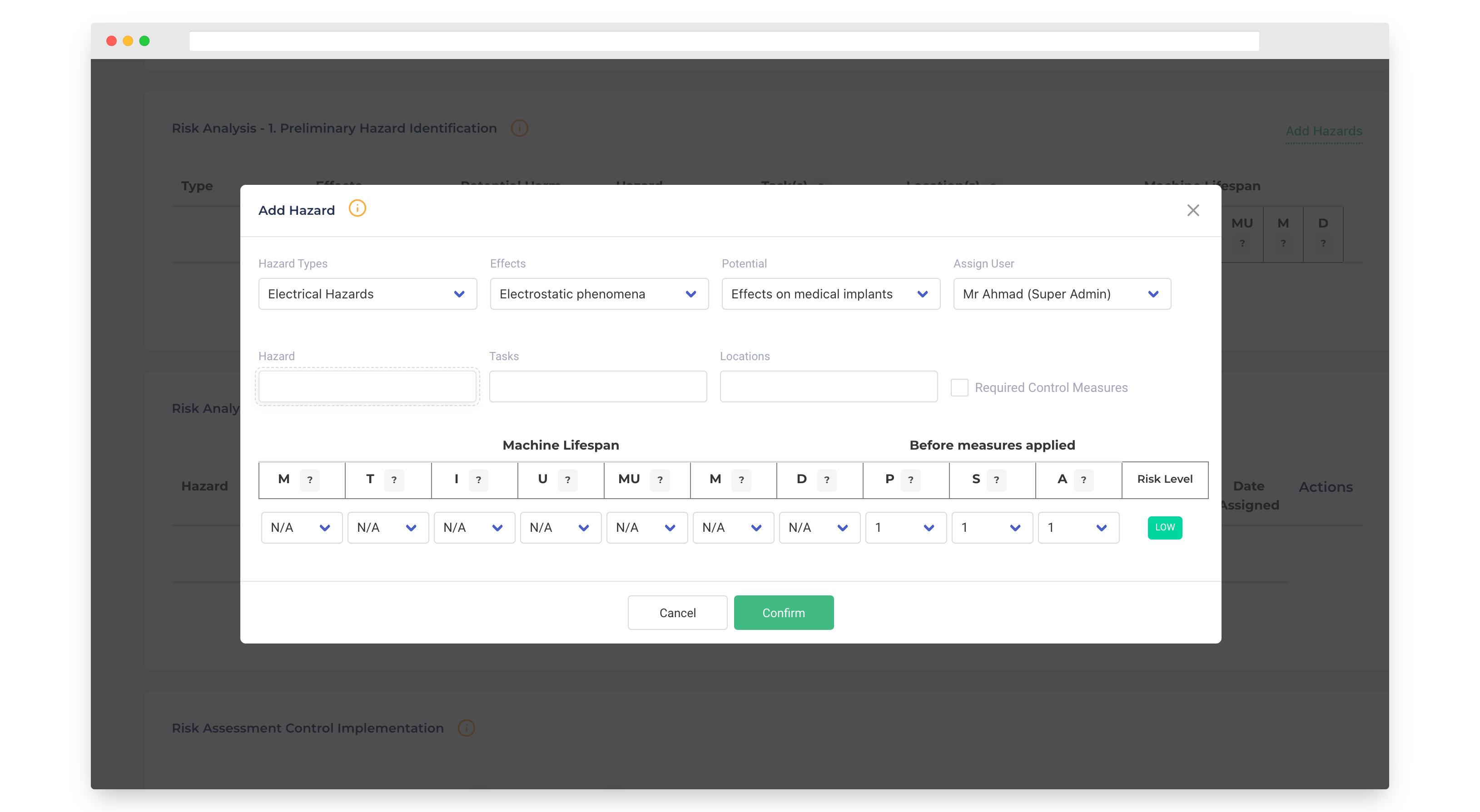Click the help icon next to MU
Image resolution: width=1480 pixels, height=812 pixels.
coord(660,480)
